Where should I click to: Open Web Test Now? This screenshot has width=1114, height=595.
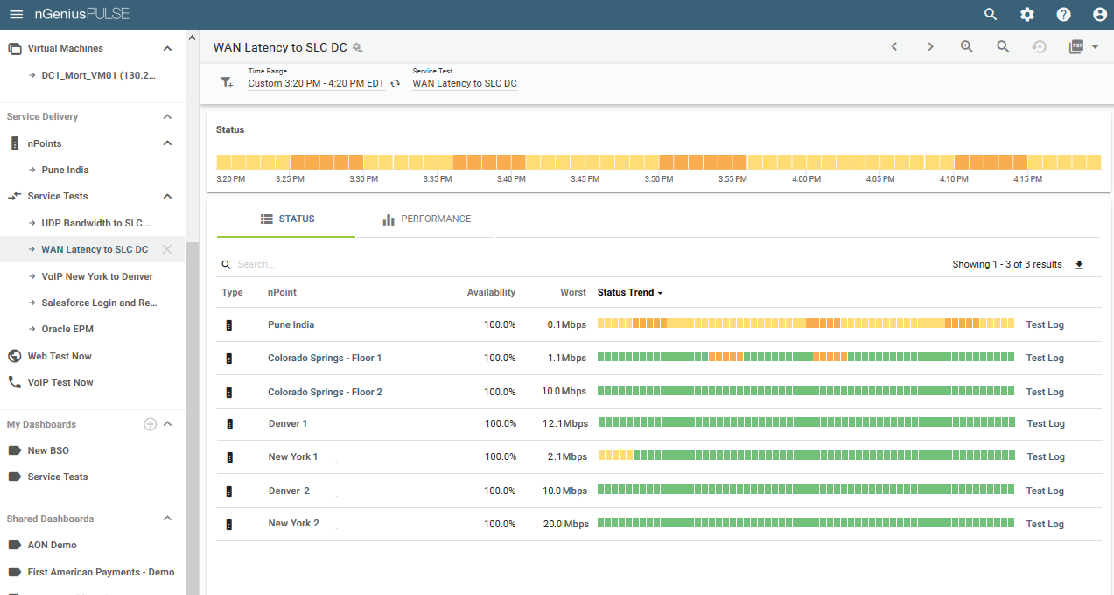(x=60, y=356)
